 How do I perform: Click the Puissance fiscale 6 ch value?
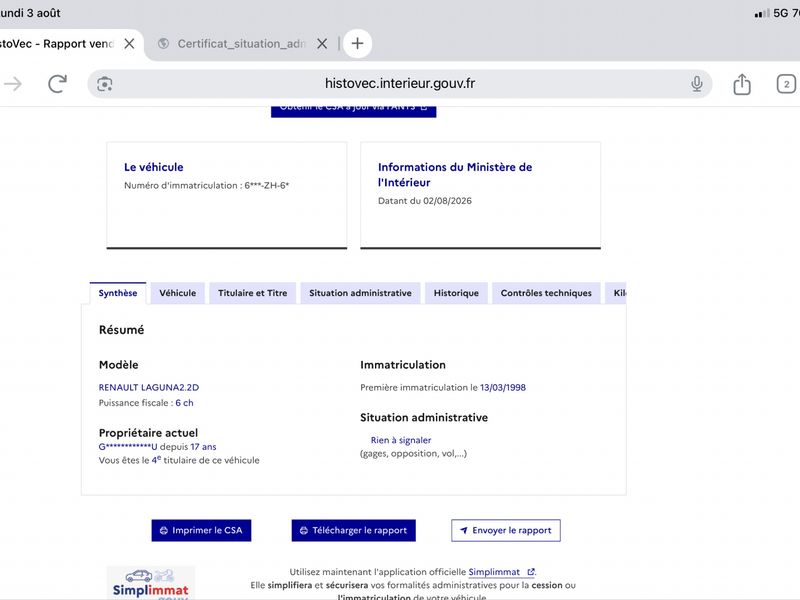point(184,403)
